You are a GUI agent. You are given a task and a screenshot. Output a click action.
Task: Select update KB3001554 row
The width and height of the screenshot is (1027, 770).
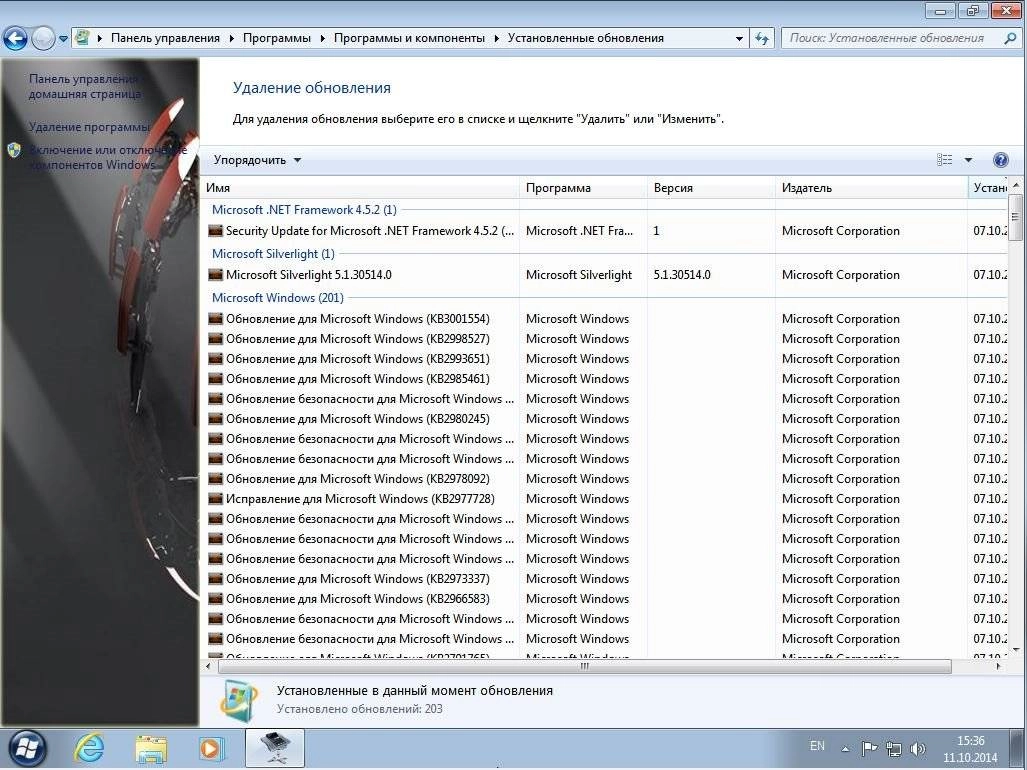pos(605,319)
